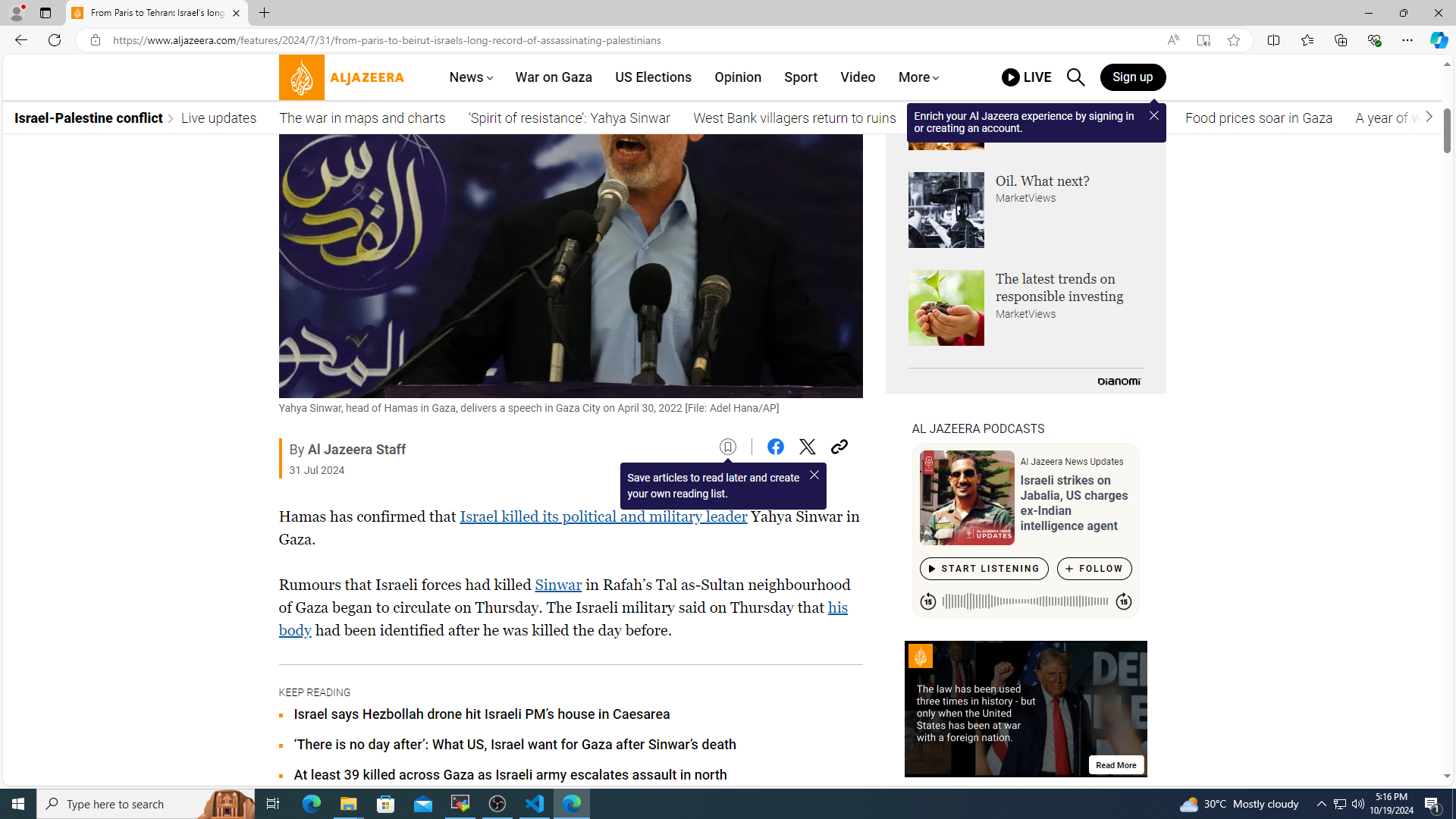This screenshot has width=1456, height=819.
Task: Open Read aloud in address bar
Action: pos(1172,40)
